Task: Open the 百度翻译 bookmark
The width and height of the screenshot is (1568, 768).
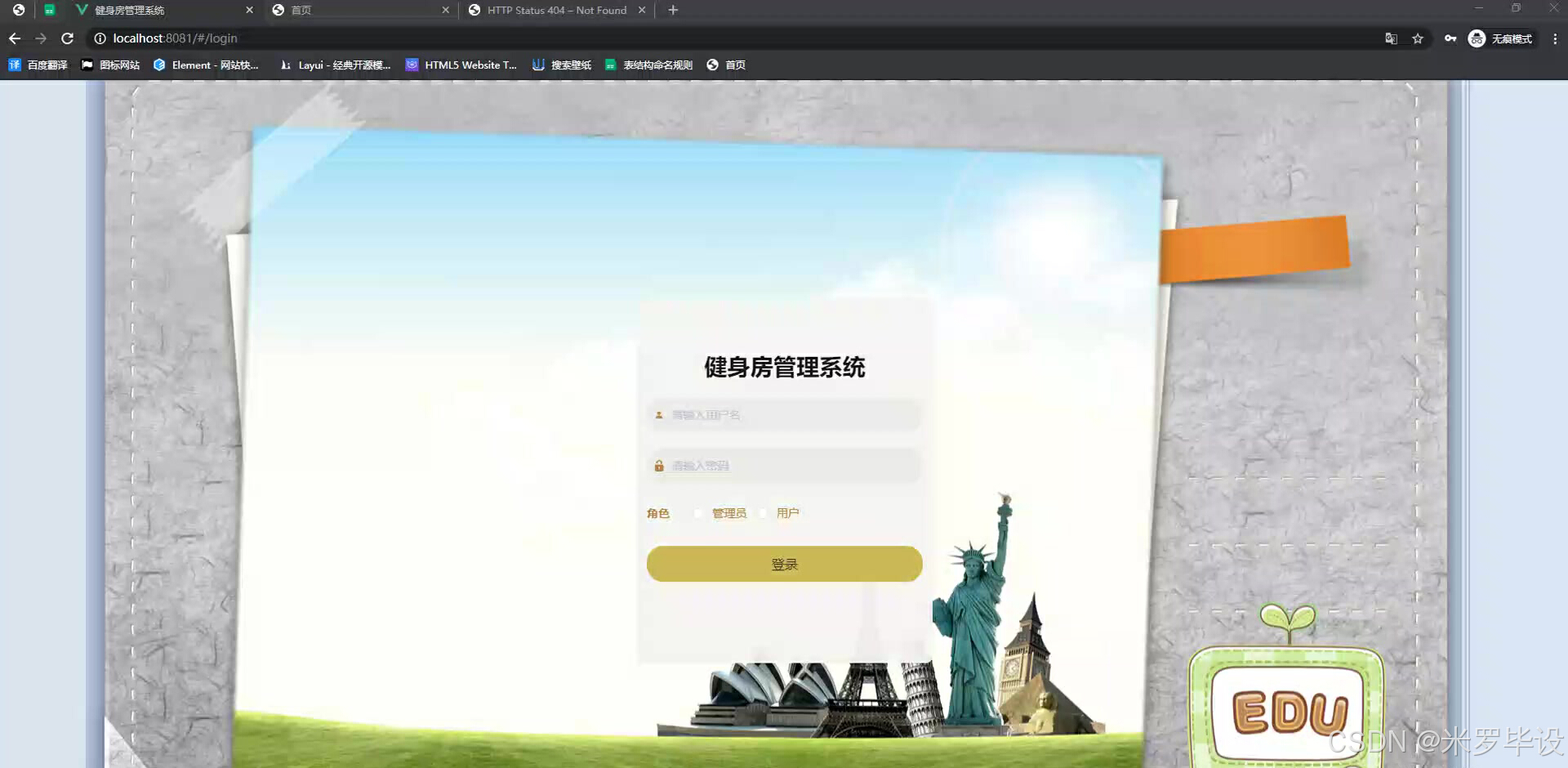Action: click(x=38, y=65)
